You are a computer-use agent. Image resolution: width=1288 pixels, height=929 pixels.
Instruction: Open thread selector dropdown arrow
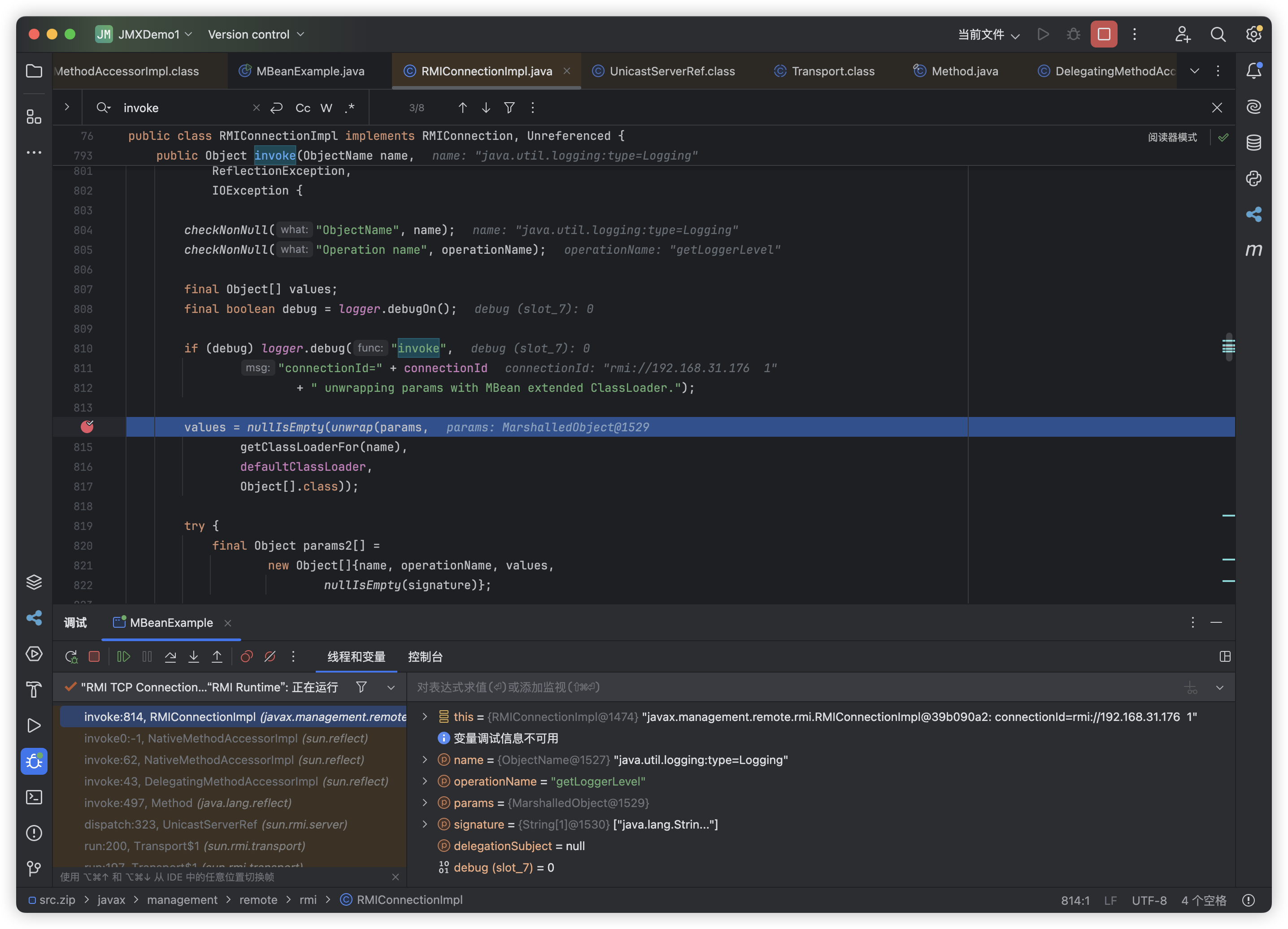click(391, 688)
